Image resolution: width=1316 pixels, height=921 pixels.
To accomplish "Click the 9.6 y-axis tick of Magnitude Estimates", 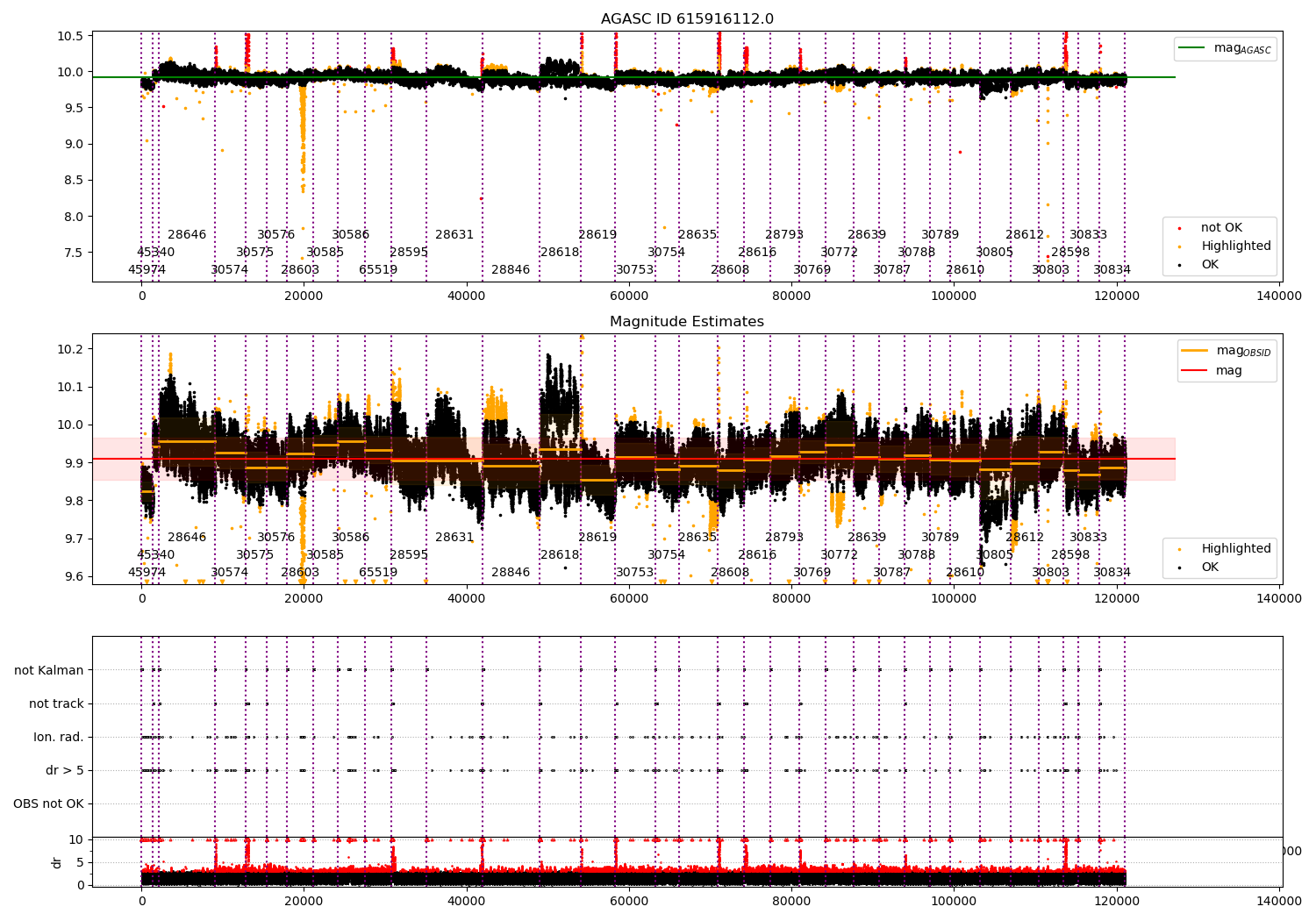I will (x=75, y=576).
